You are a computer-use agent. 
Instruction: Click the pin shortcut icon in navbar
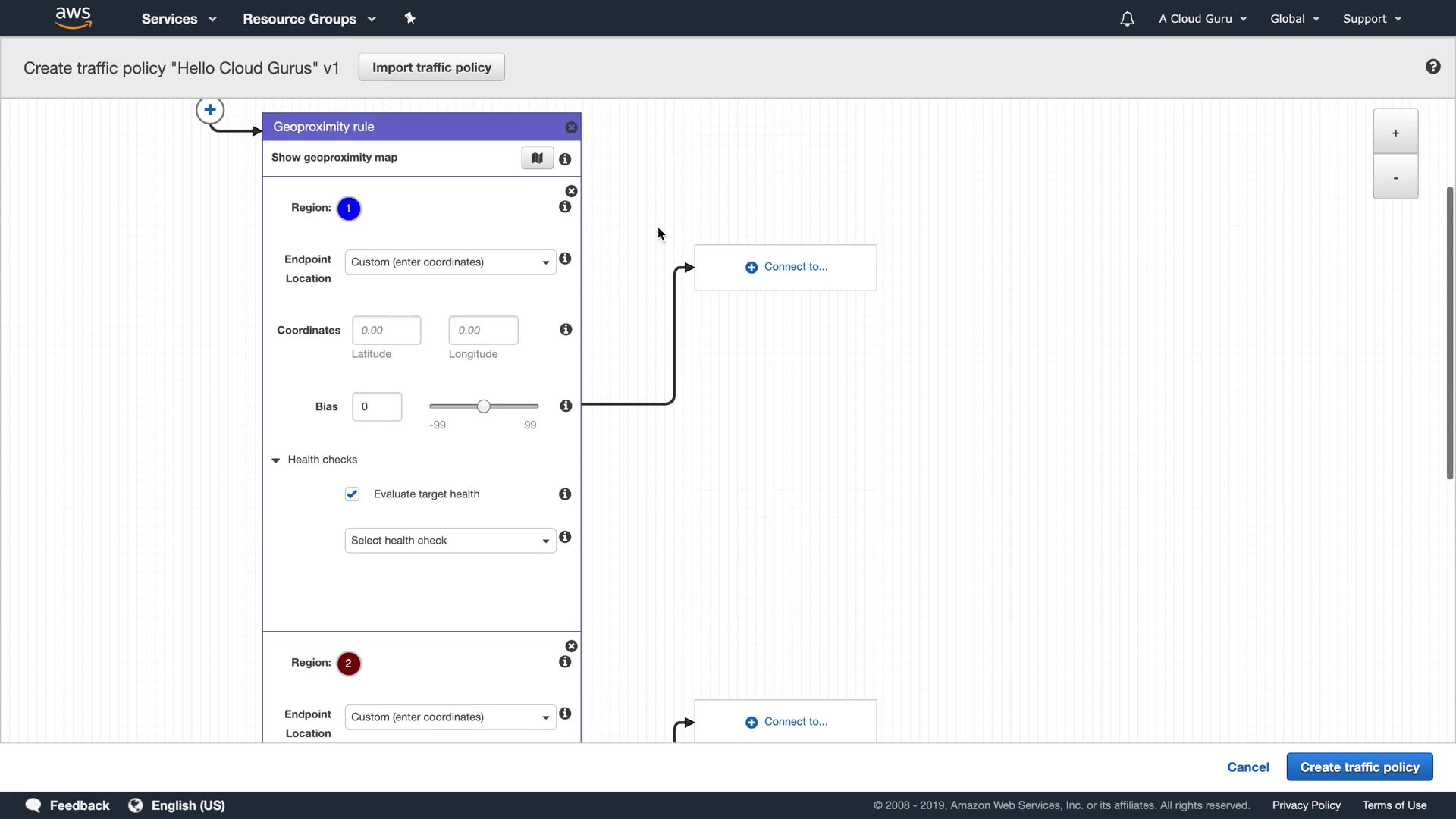tap(410, 18)
